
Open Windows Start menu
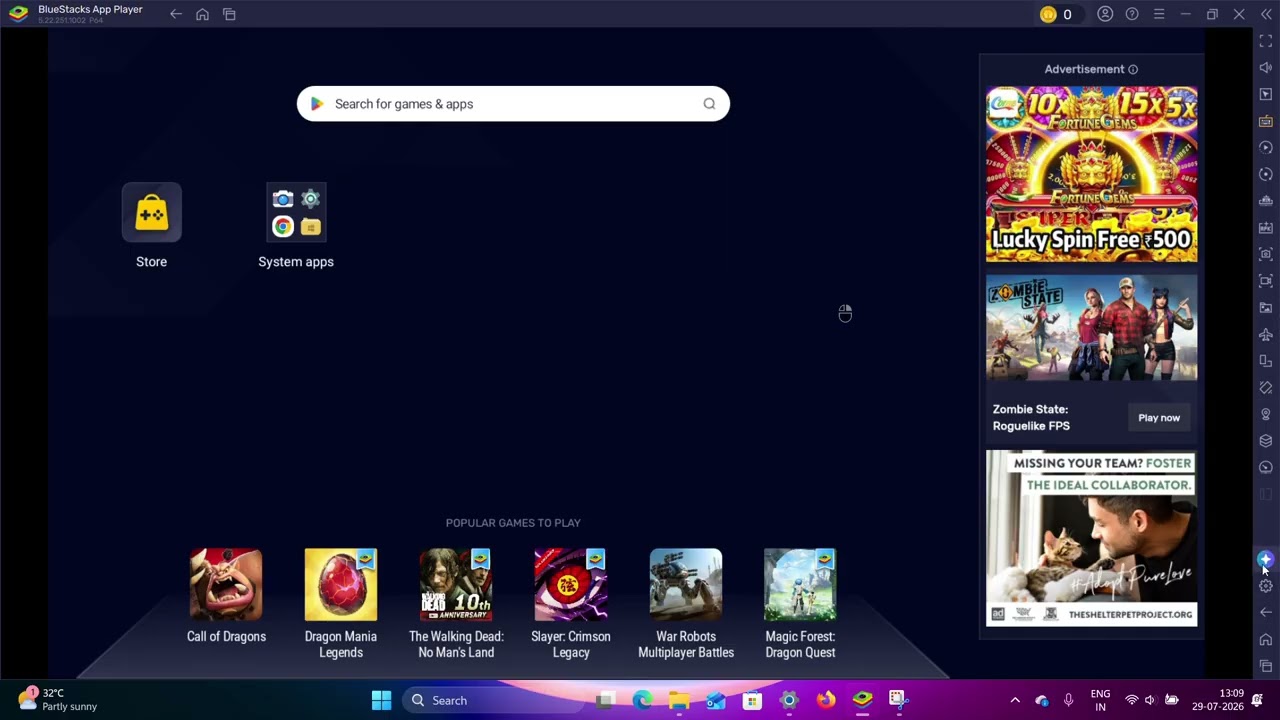[381, 700]
